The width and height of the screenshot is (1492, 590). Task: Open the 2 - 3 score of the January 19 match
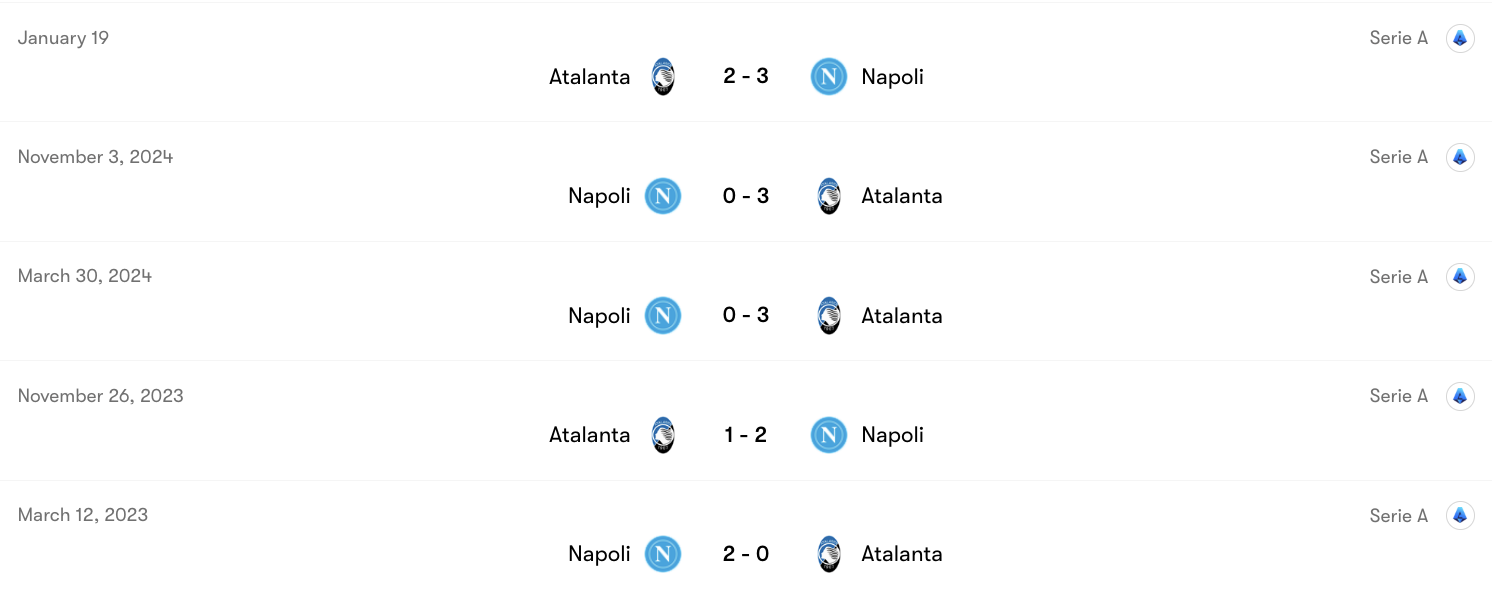click(x=745, y=76)
